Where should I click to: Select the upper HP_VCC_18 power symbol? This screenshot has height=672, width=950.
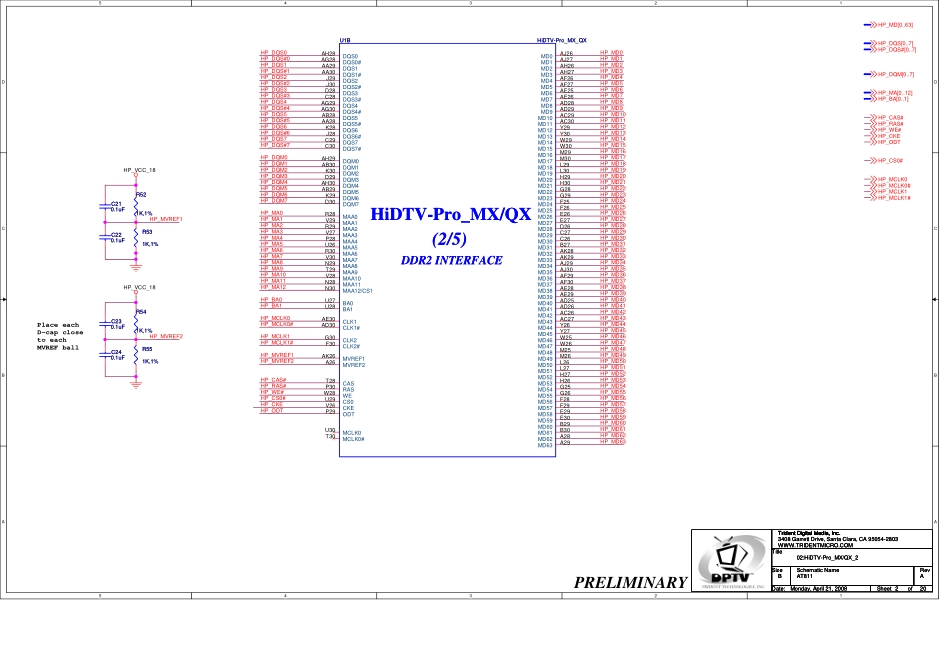coord(137,171)
